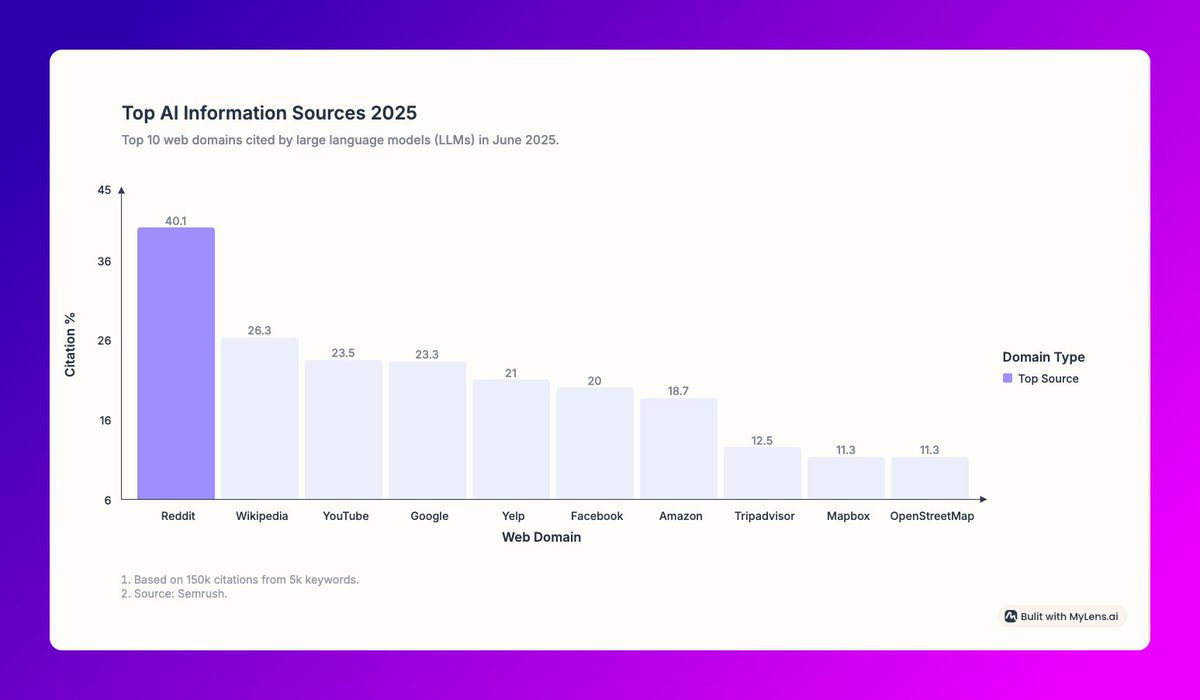Click the Top Source legend swatch

[1007, 378]
